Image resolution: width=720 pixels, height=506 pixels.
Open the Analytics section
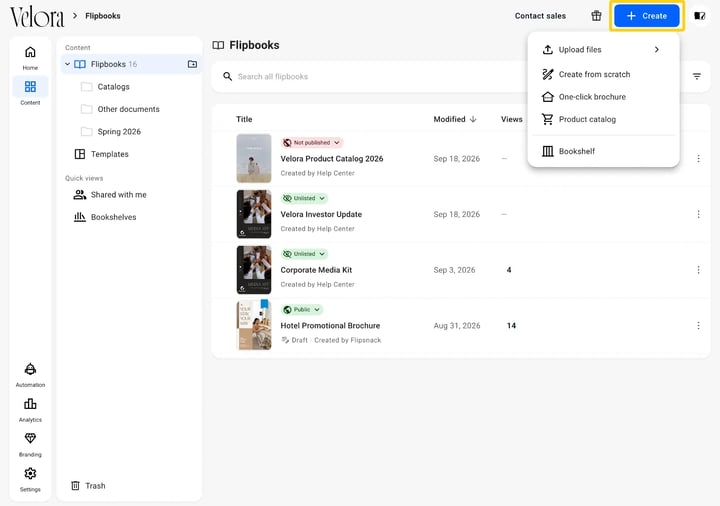click(x=30, y=410)
